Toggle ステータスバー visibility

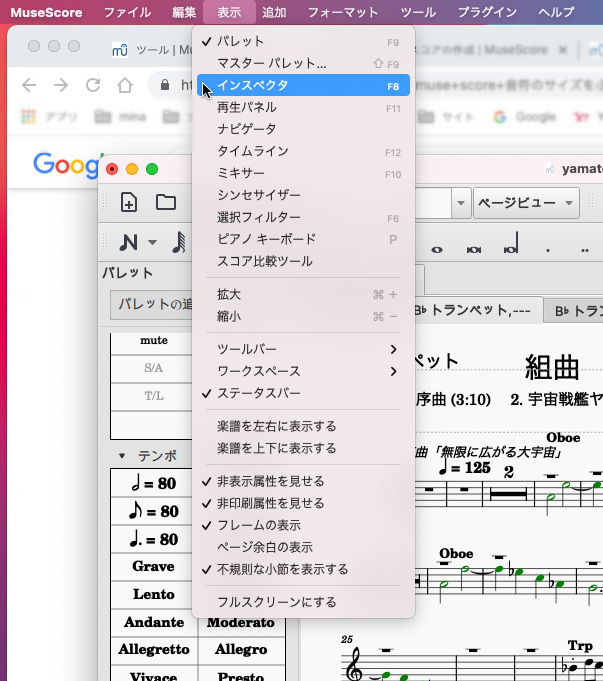pyautogui.click(x=258, y=393)
